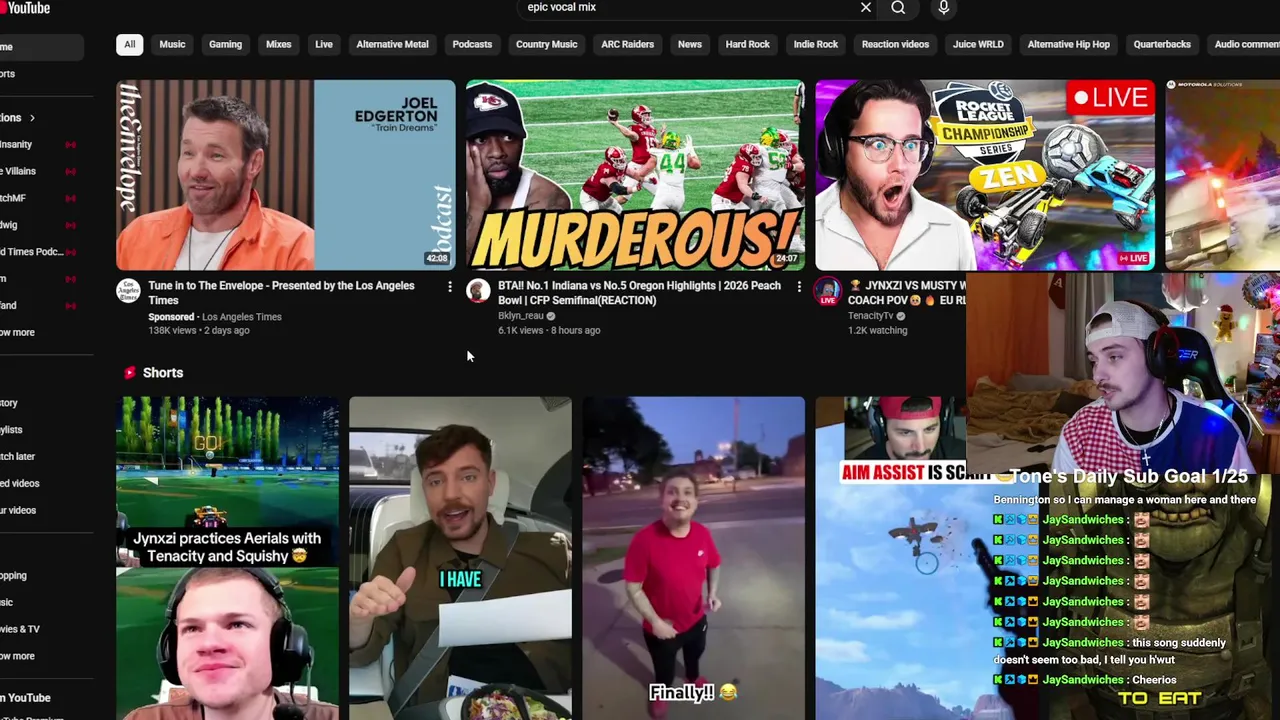Select the ARC Raiders filter chip
Image resolution: width=1280 pixels, height=720 pixels.
pos(627,44)
